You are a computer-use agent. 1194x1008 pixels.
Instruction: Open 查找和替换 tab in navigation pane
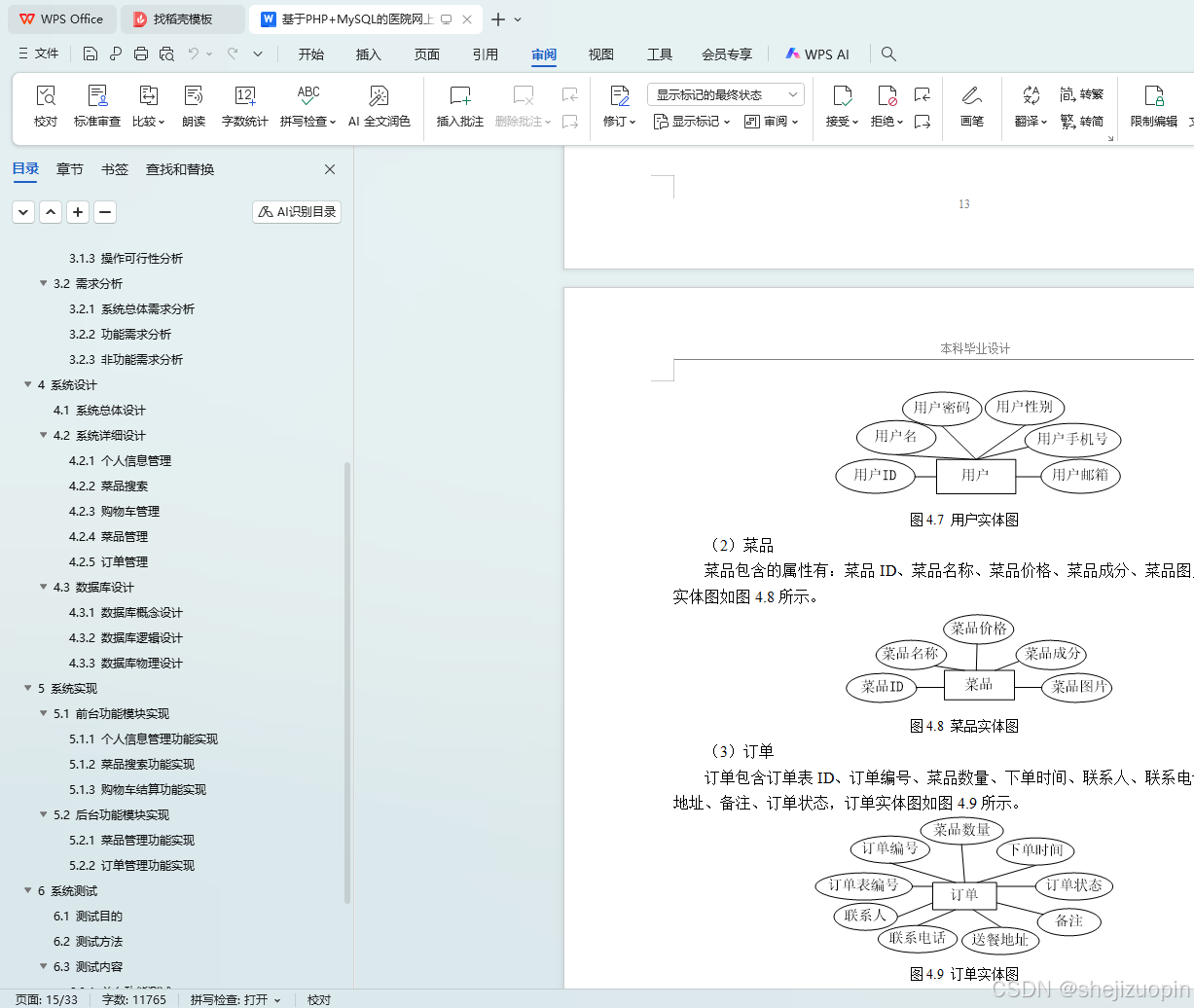point(180,169)
